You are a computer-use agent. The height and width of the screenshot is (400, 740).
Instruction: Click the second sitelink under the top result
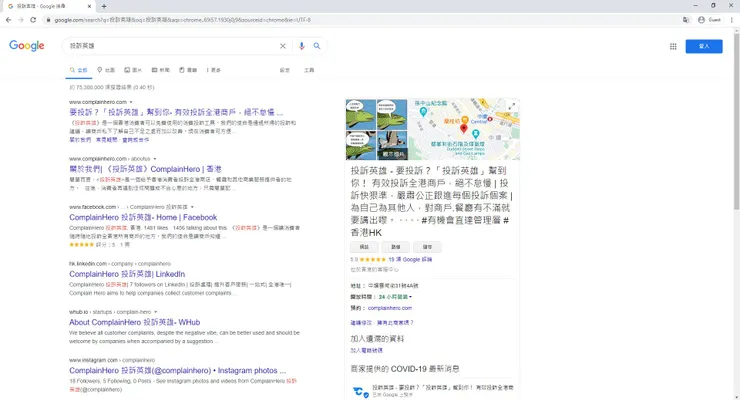coord(106,140)
